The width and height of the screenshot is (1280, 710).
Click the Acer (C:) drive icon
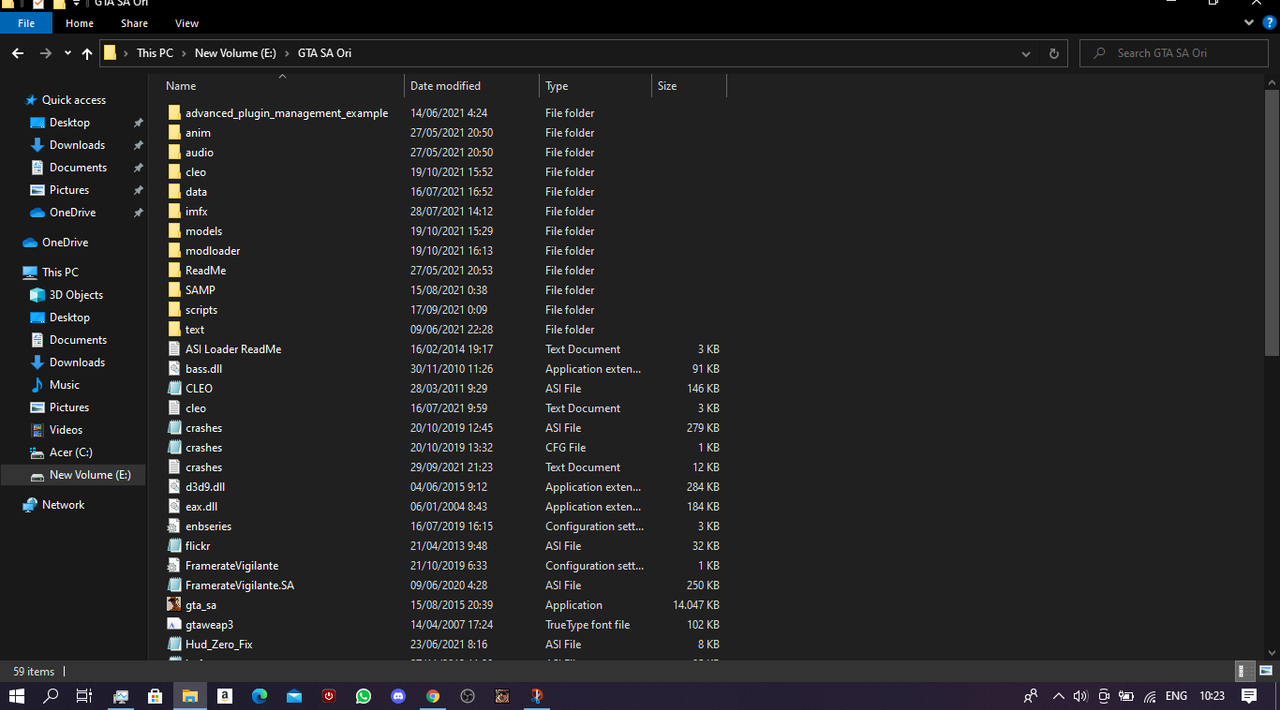38,453
